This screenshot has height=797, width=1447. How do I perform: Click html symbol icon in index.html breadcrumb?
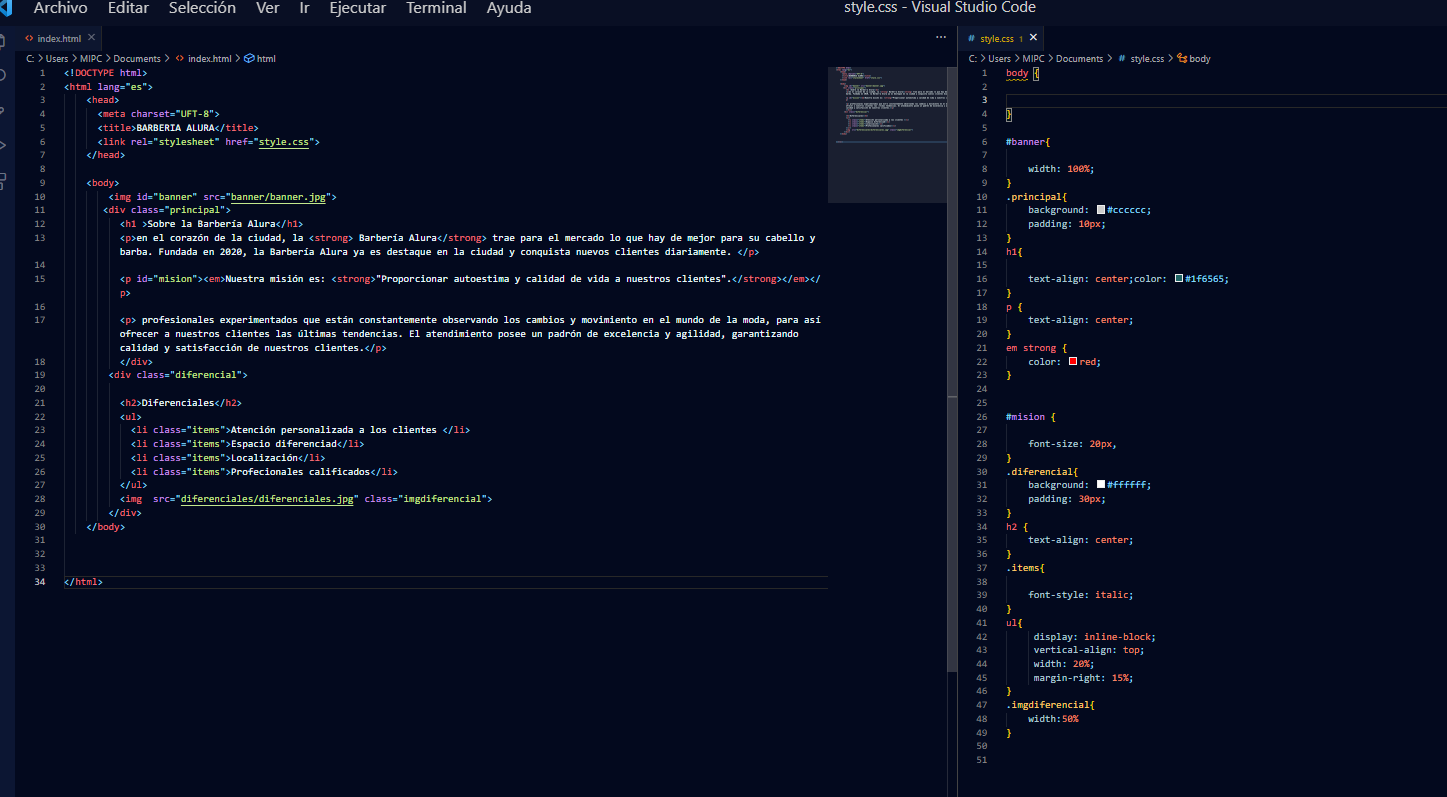point(249,59)
